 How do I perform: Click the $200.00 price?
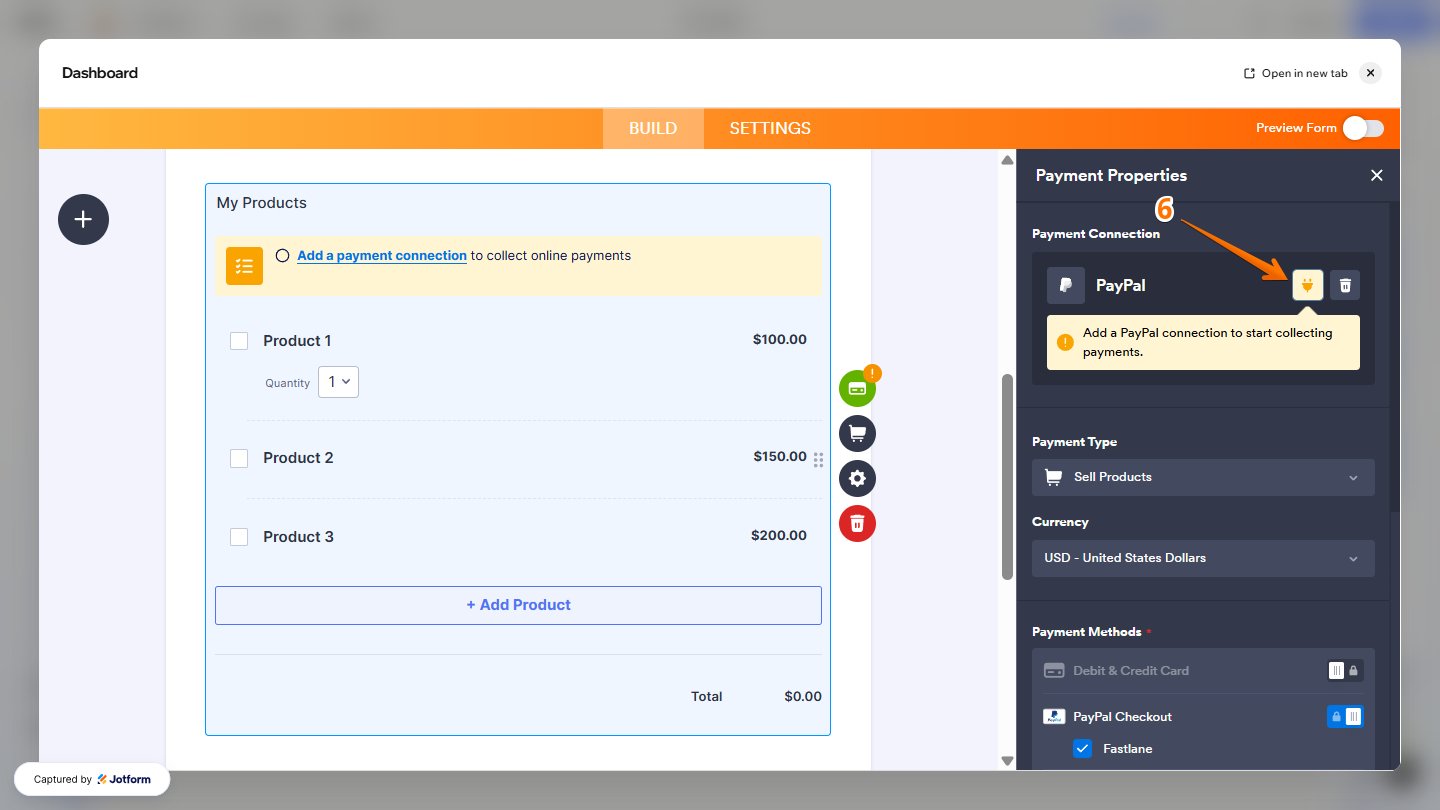point(779,535)
